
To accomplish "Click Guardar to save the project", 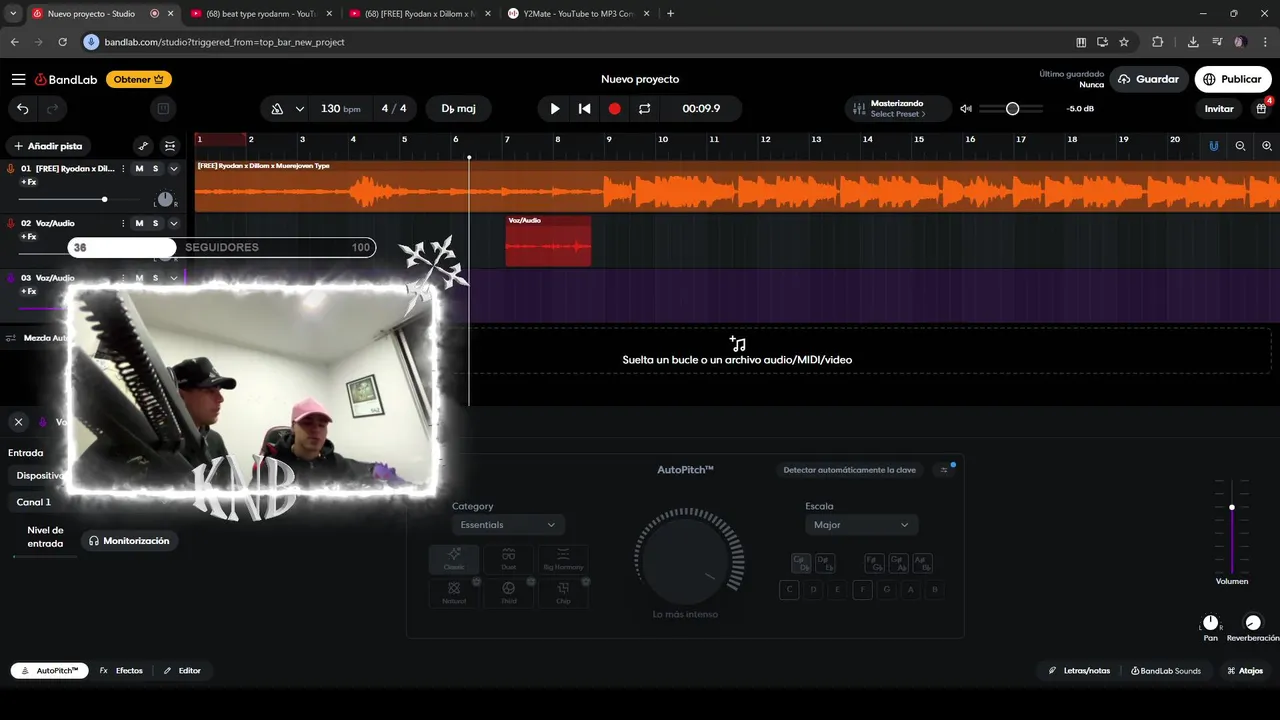I will 1149,79.
